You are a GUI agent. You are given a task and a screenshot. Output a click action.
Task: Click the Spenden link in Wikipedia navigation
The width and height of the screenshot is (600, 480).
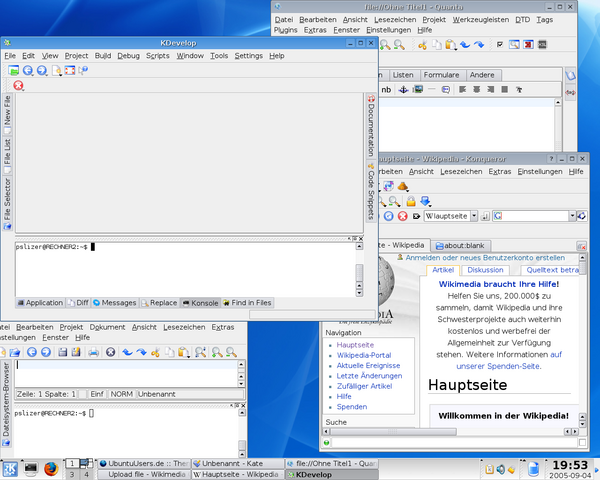pyautogui.click(x=352, y=407)
